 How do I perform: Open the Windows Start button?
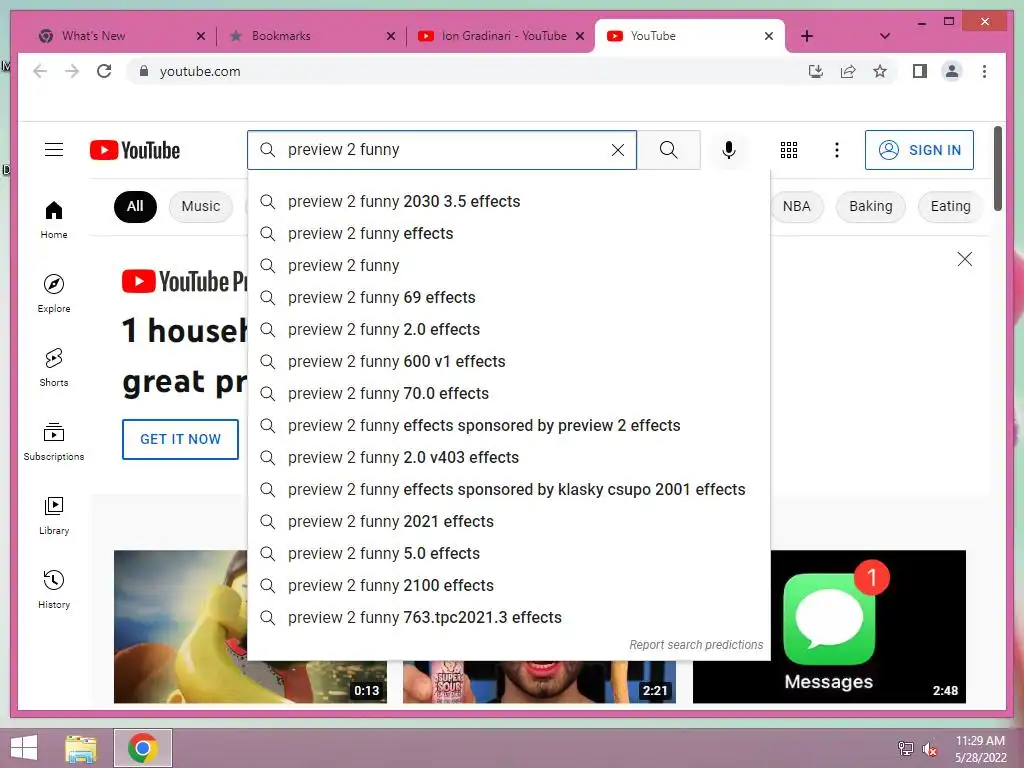(x=24, y=748)
